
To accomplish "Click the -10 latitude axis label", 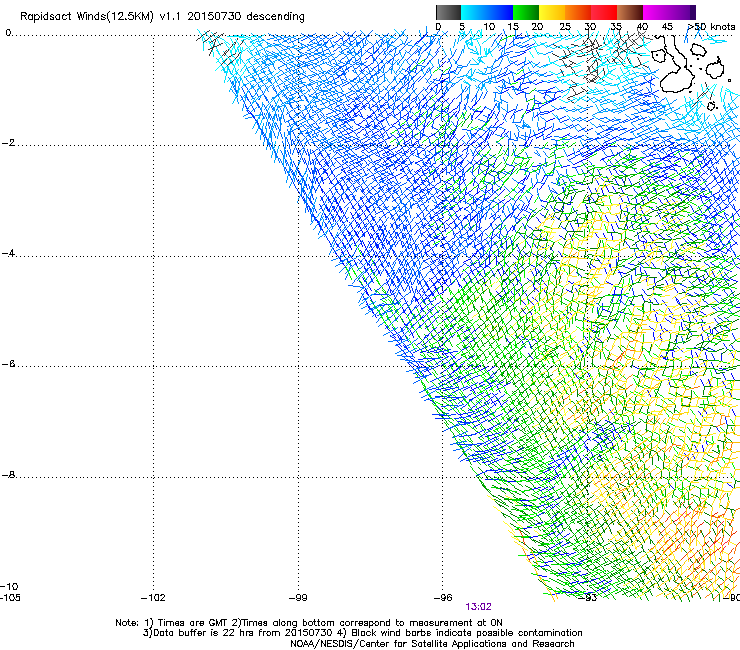I will (9, 586).
